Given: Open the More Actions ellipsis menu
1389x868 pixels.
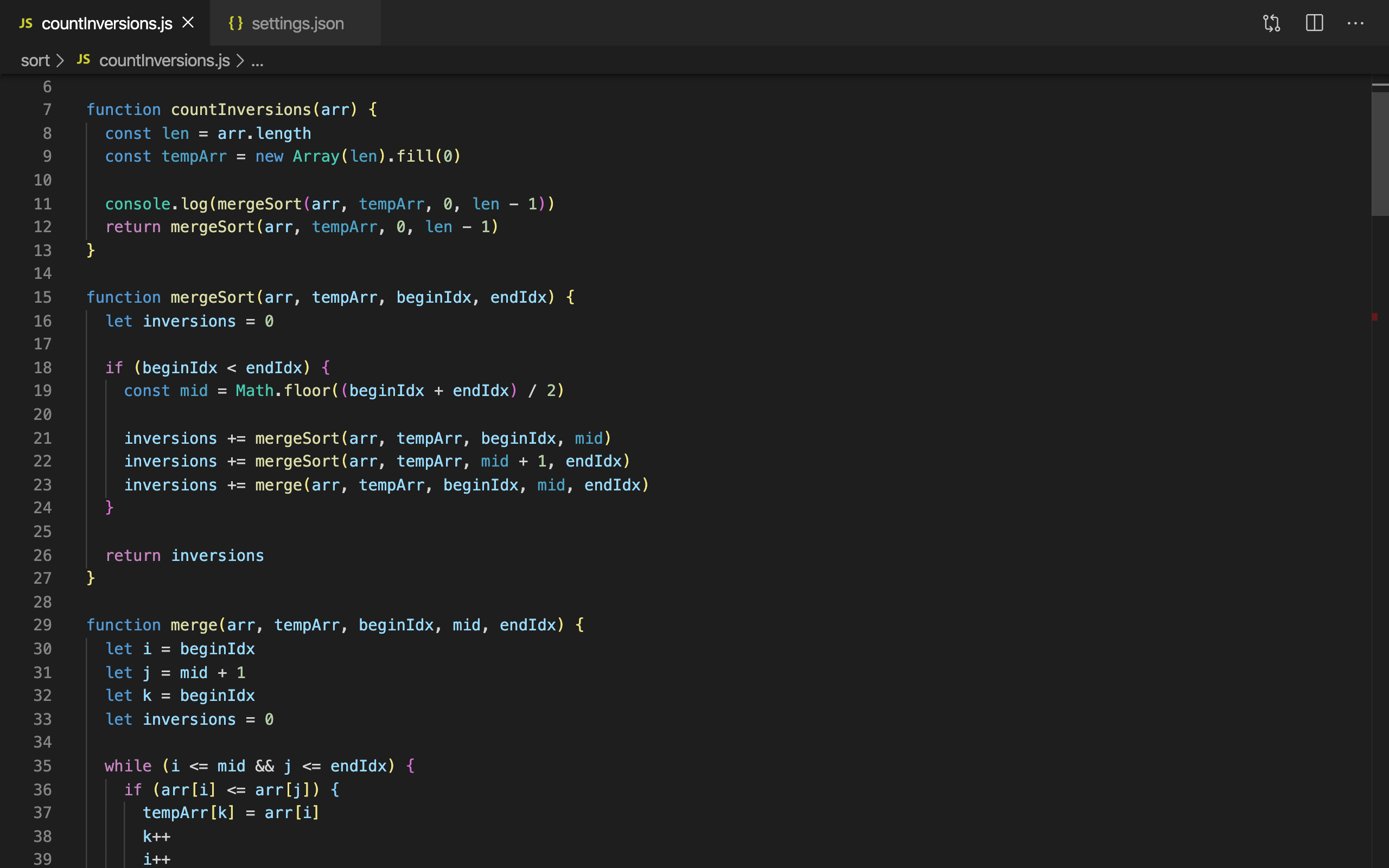Looking at the screenshot, I should [x=1355, y=23].
